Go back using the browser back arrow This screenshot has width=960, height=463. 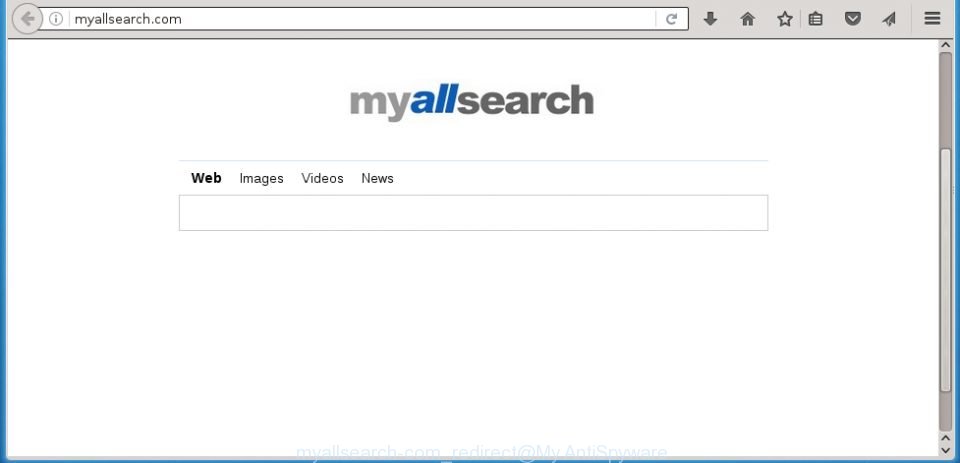click(26, 19)
